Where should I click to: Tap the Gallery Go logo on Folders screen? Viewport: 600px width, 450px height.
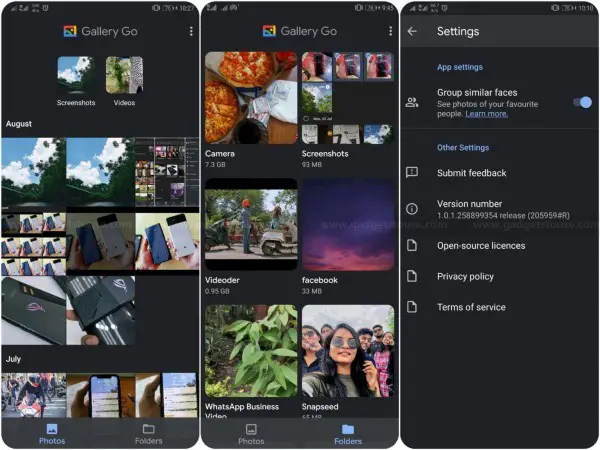tap(269, 31)
